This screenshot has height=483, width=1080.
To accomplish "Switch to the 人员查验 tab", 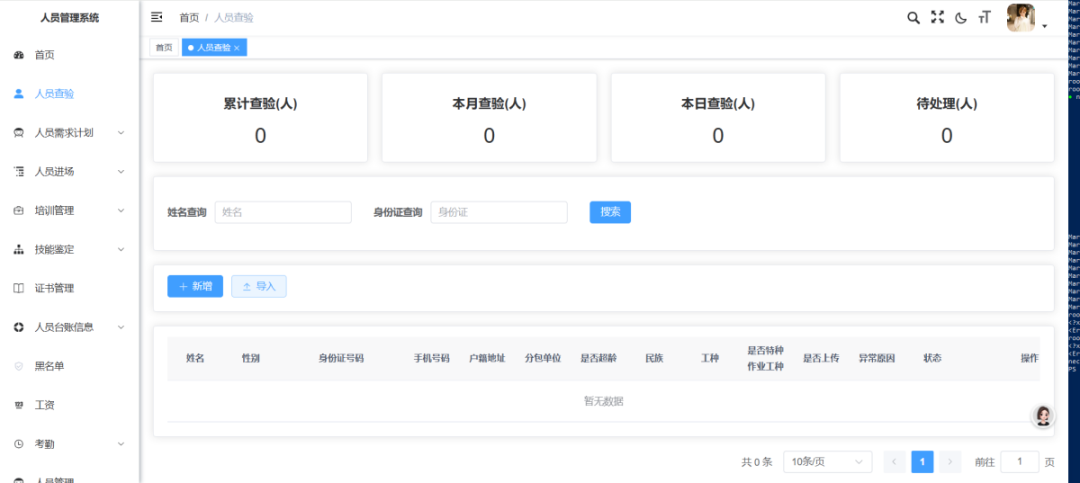I will coord(214,48).
